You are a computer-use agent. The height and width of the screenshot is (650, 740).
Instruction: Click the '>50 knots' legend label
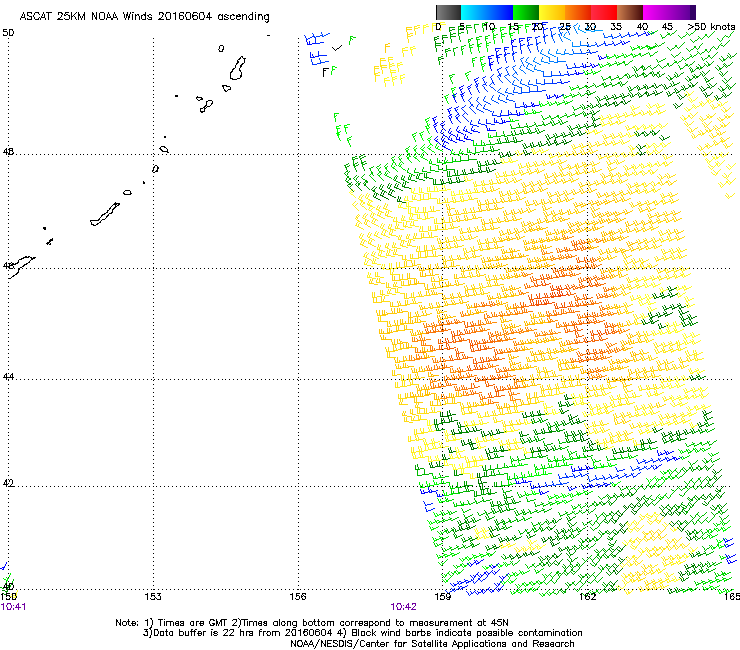pos(711,27)
